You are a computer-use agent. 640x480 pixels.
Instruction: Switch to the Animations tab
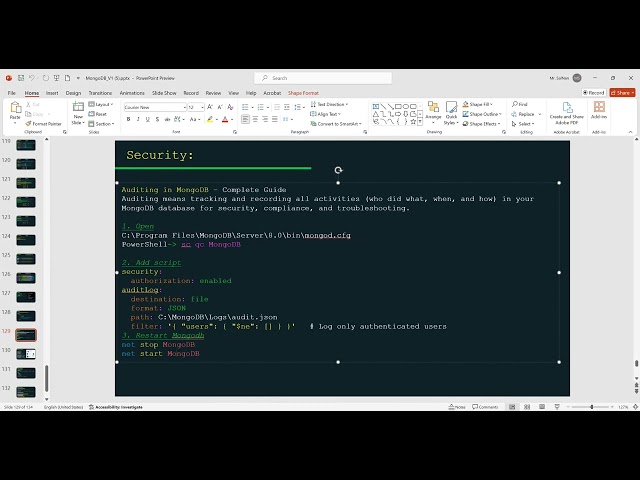pos(132,93)
